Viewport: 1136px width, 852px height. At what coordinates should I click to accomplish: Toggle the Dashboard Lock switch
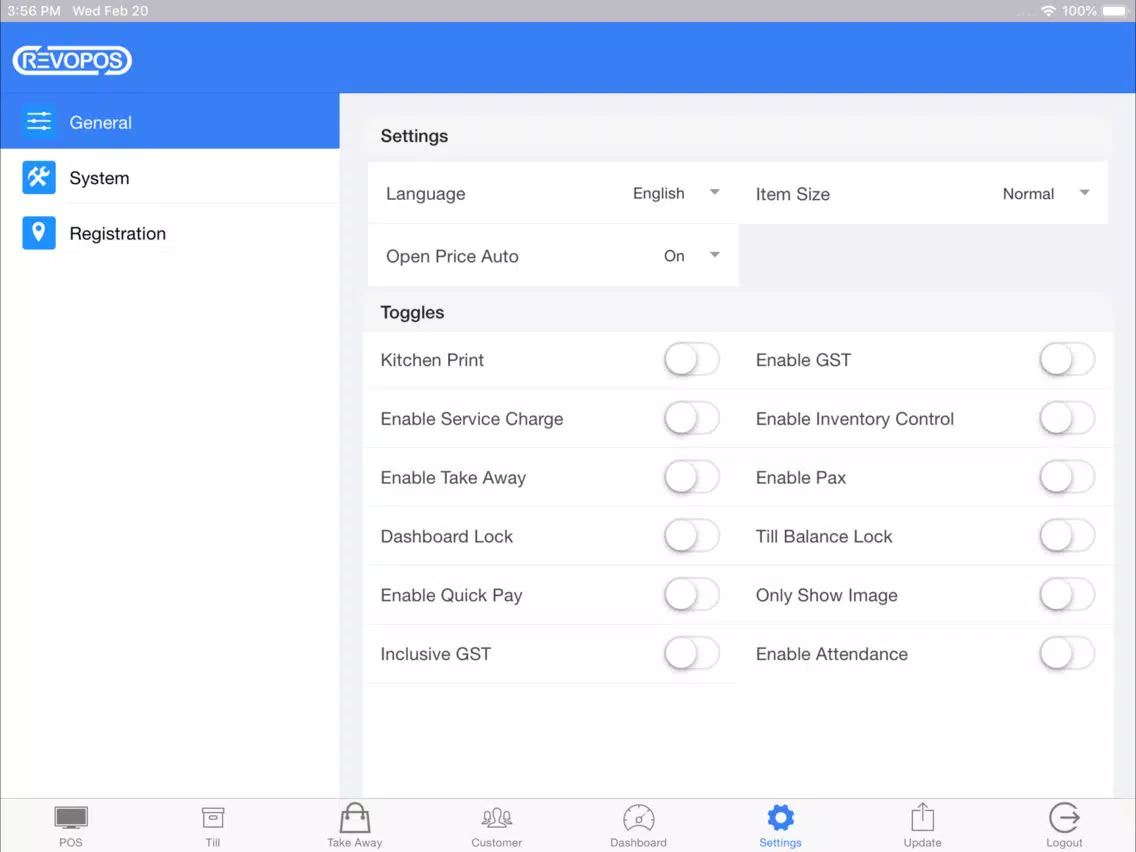tap(691, 536)
